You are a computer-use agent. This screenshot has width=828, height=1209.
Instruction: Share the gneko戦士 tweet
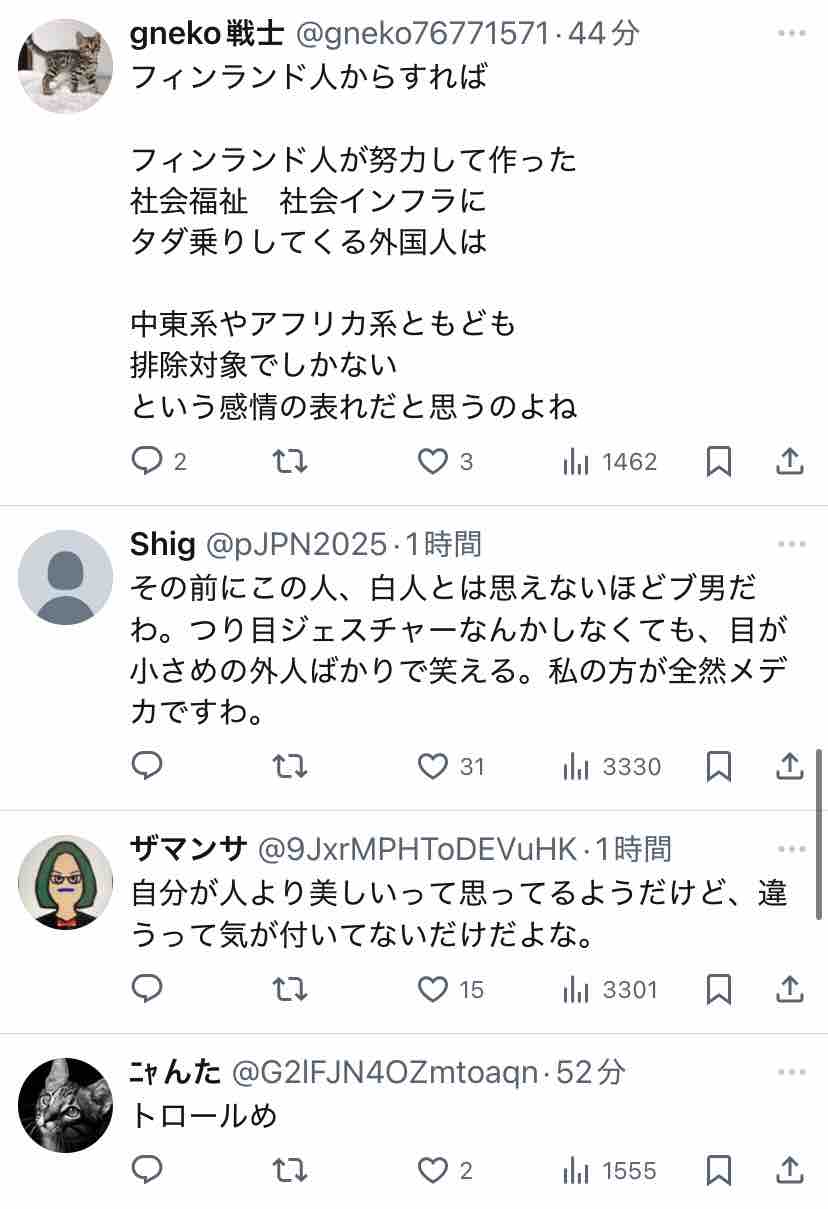789,461
